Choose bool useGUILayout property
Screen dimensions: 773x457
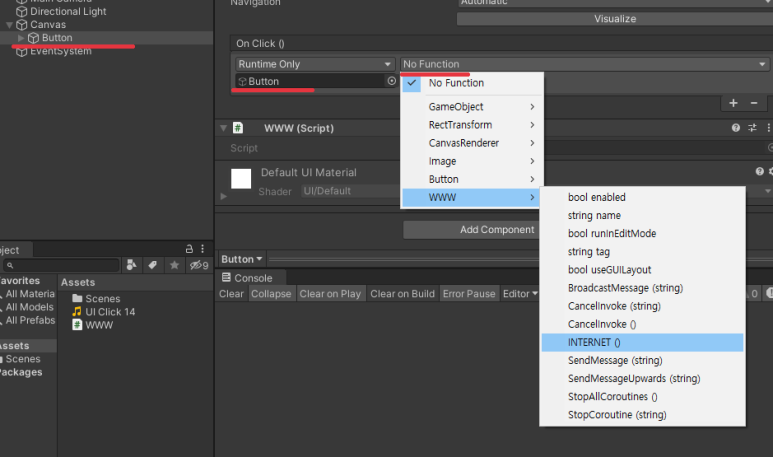[x=642, y=270]
